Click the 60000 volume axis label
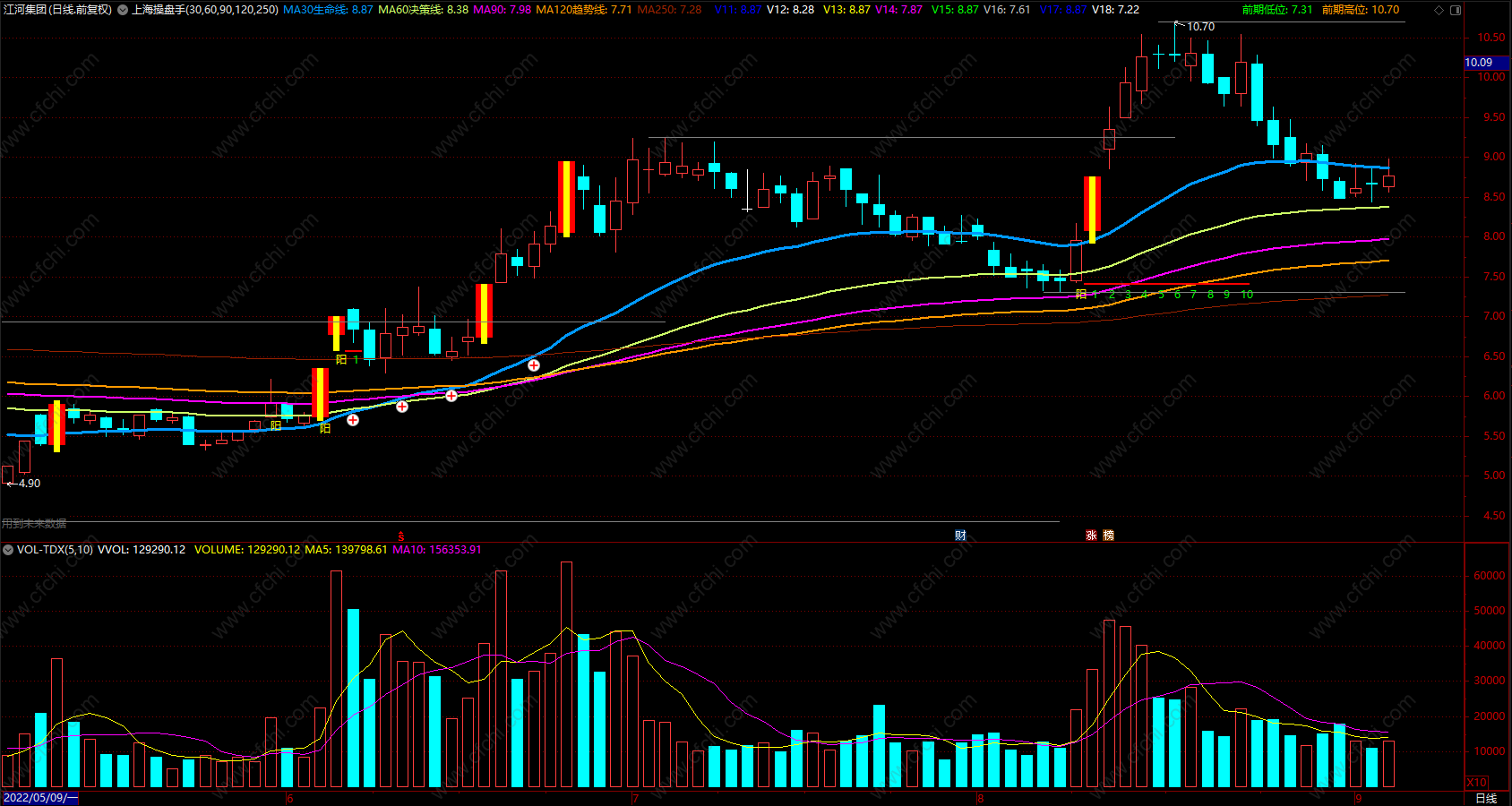The width and height of the screenshot is (1512, 806). 1489,576
